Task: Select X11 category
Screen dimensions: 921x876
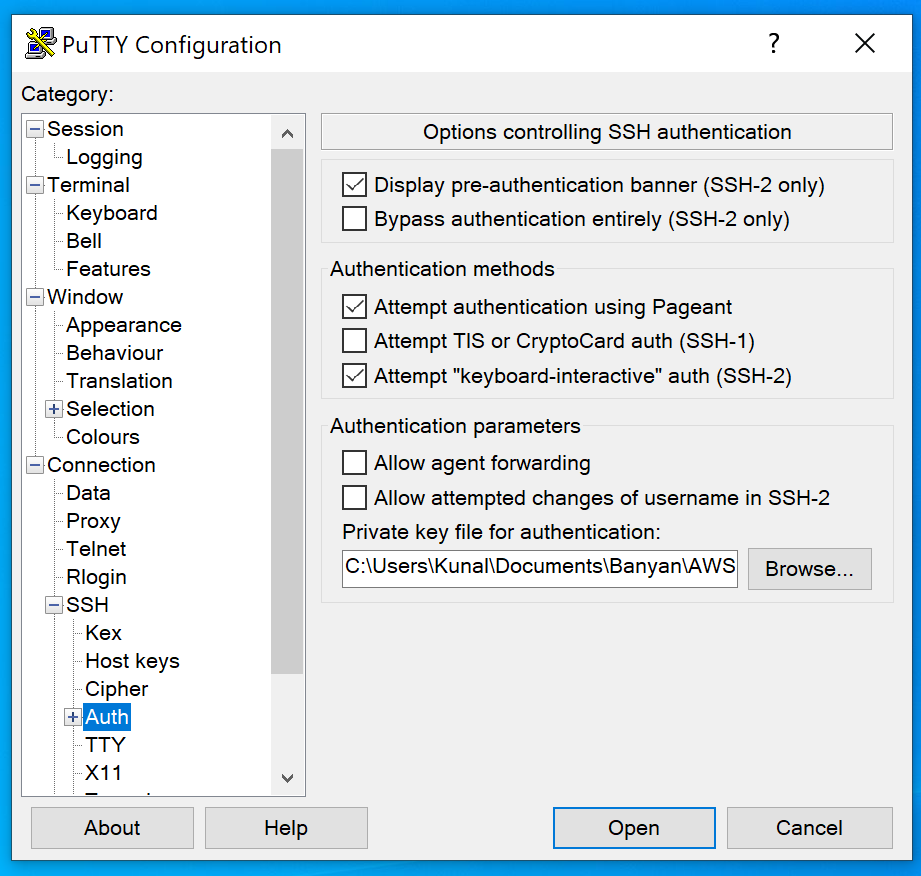Action: click(x=103, y=773)
